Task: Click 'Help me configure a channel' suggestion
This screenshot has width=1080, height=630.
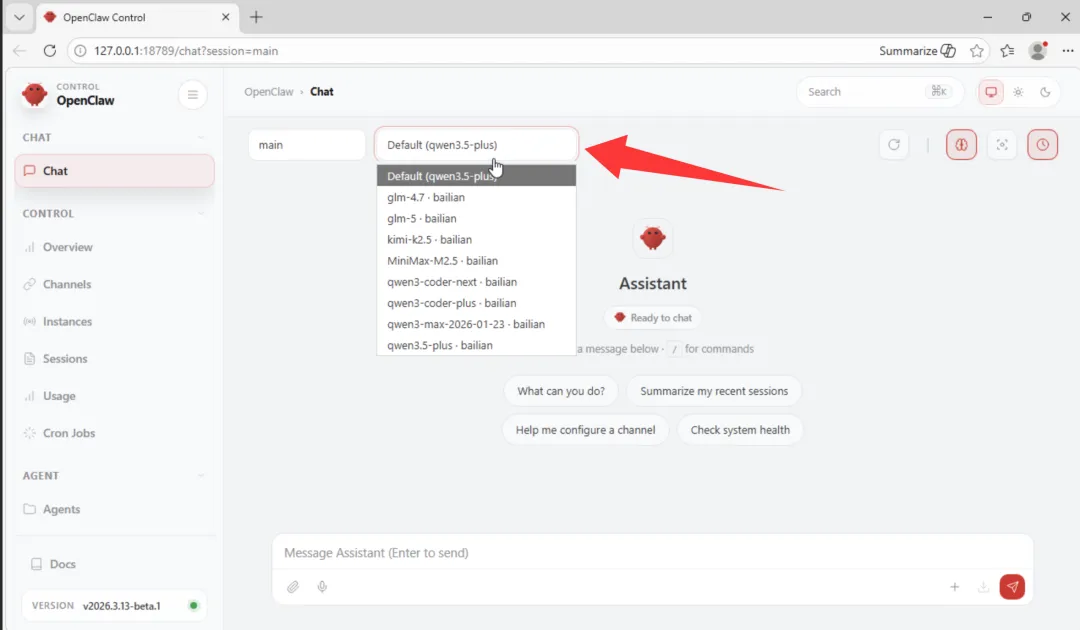Action: tap(585, 430)
